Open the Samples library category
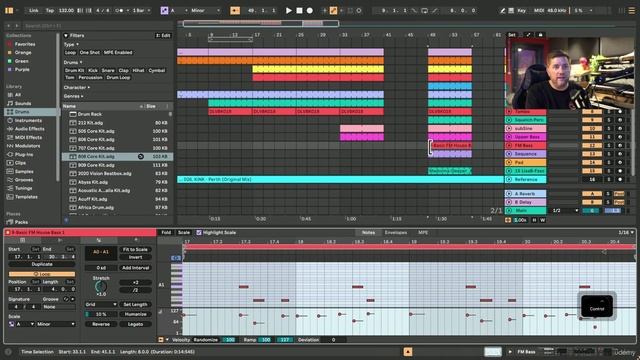 24,171
